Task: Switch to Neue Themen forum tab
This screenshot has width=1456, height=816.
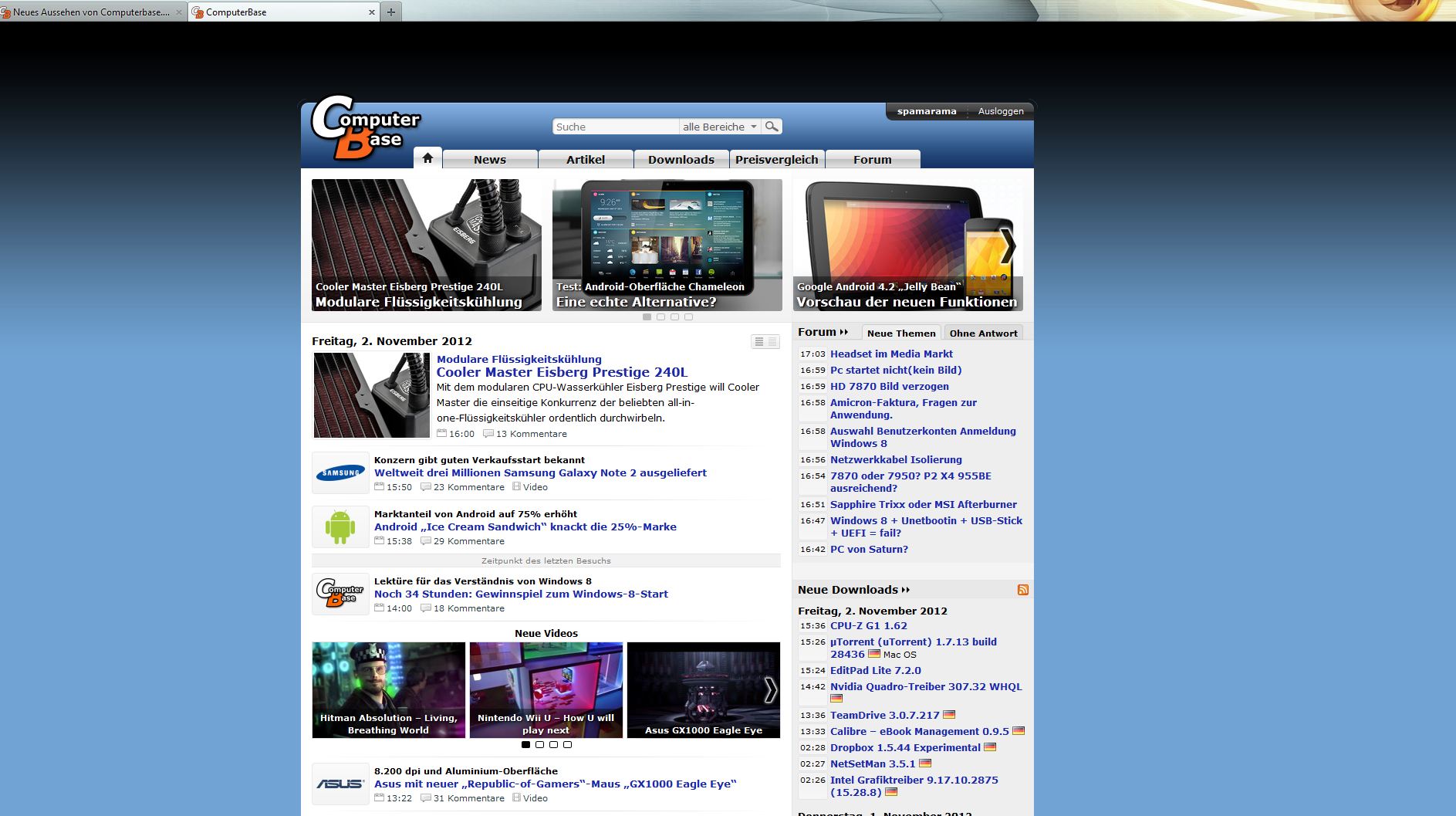Action: pos(901,333)
